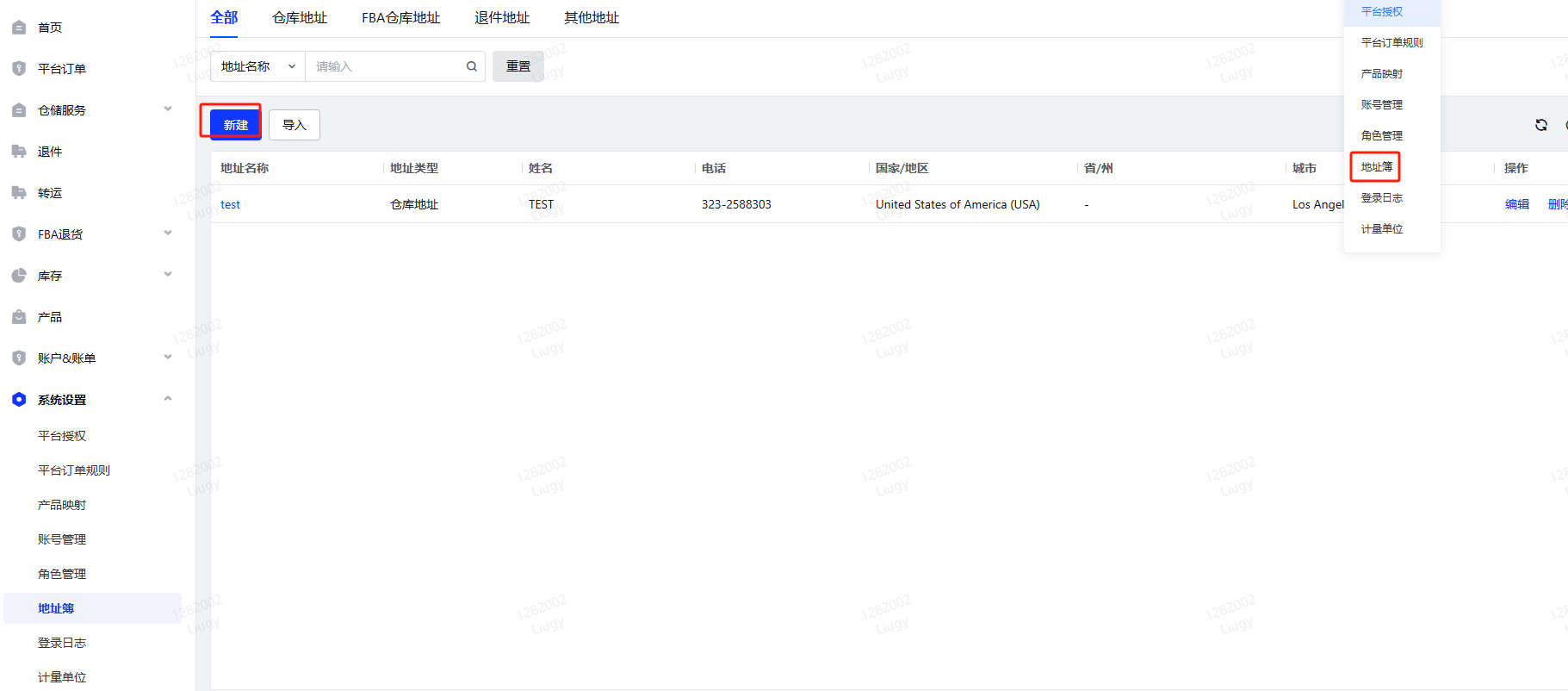Select 登录日志 in popup menu
1568x691 pixels.
click(x=1391, y=198)
